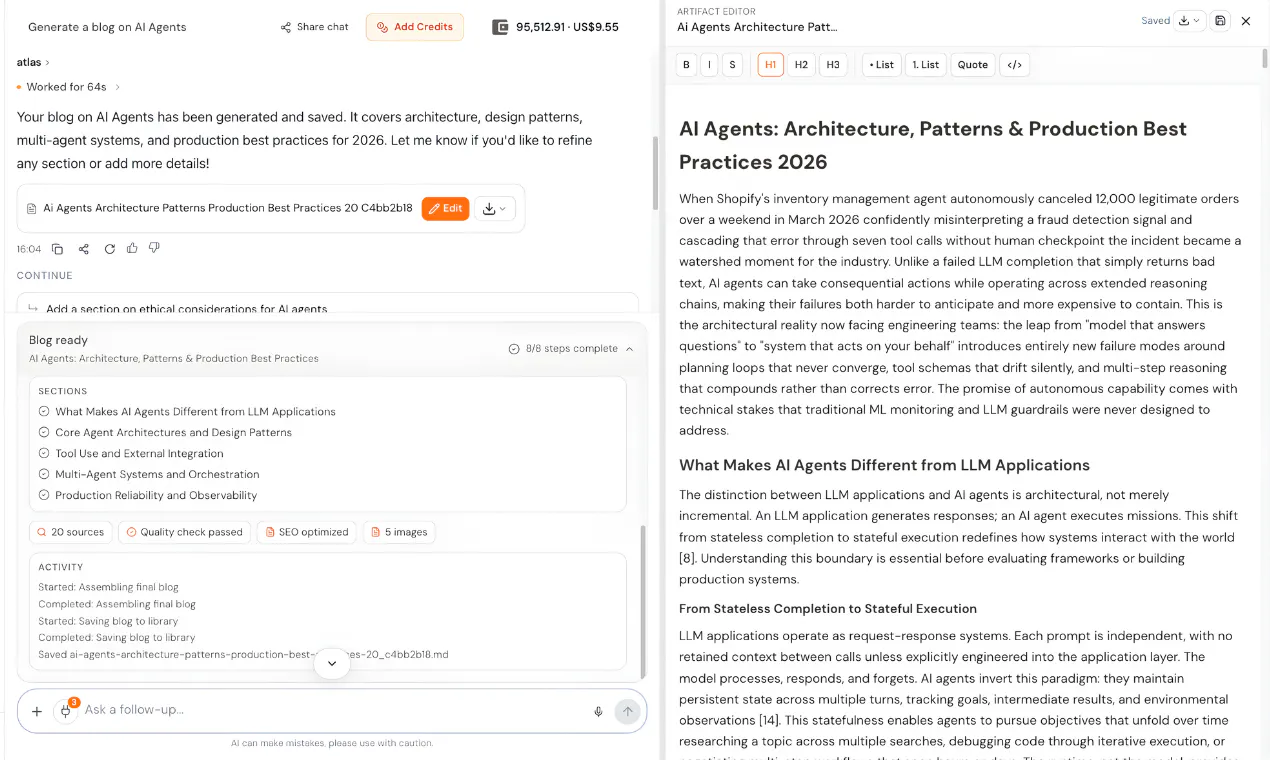1270x760 pixels.
Task: Toggle the H1 heading style
Action: coord(770,65)
